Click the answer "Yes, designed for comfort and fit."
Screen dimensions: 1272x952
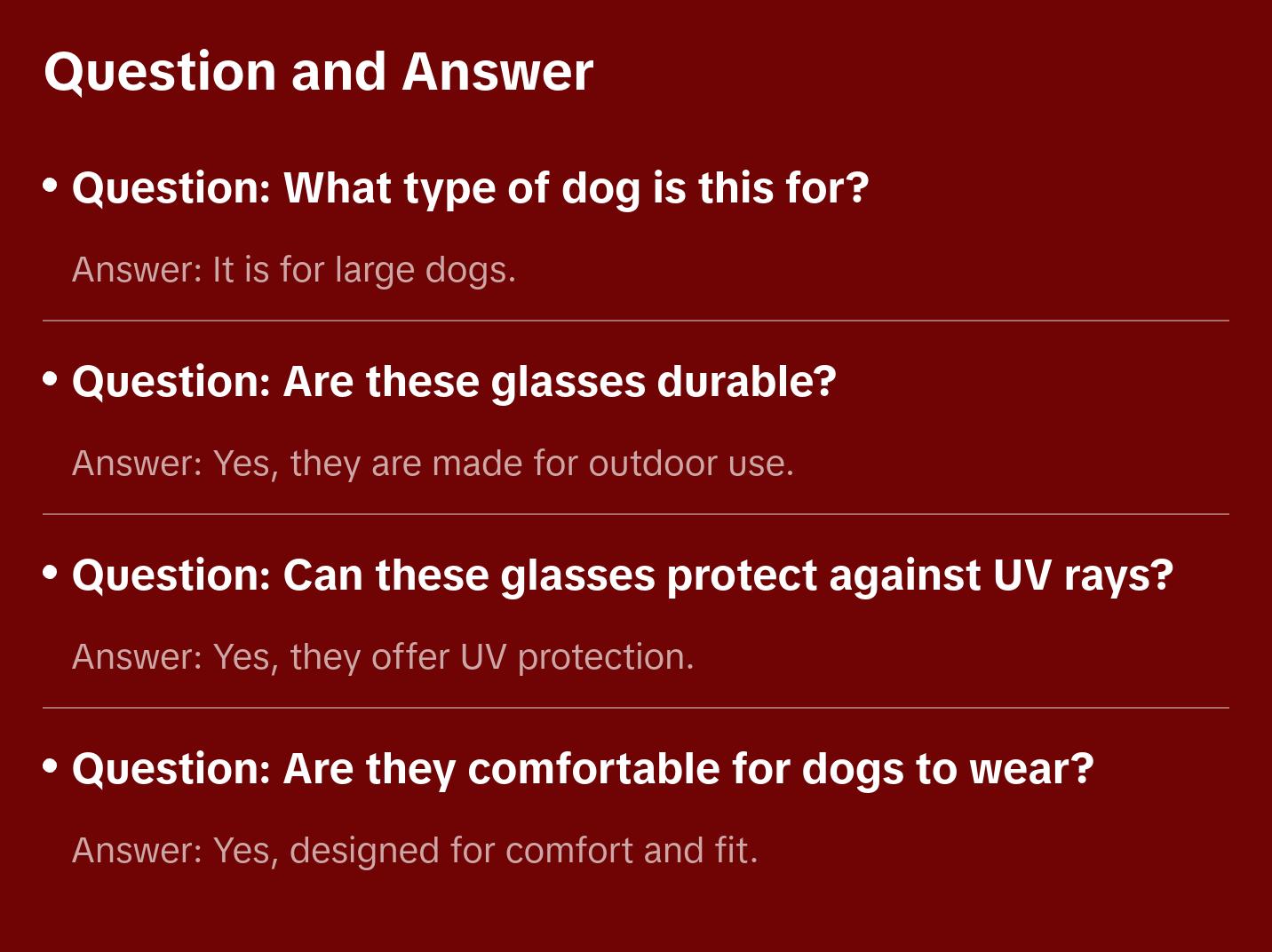pos(415,851)
